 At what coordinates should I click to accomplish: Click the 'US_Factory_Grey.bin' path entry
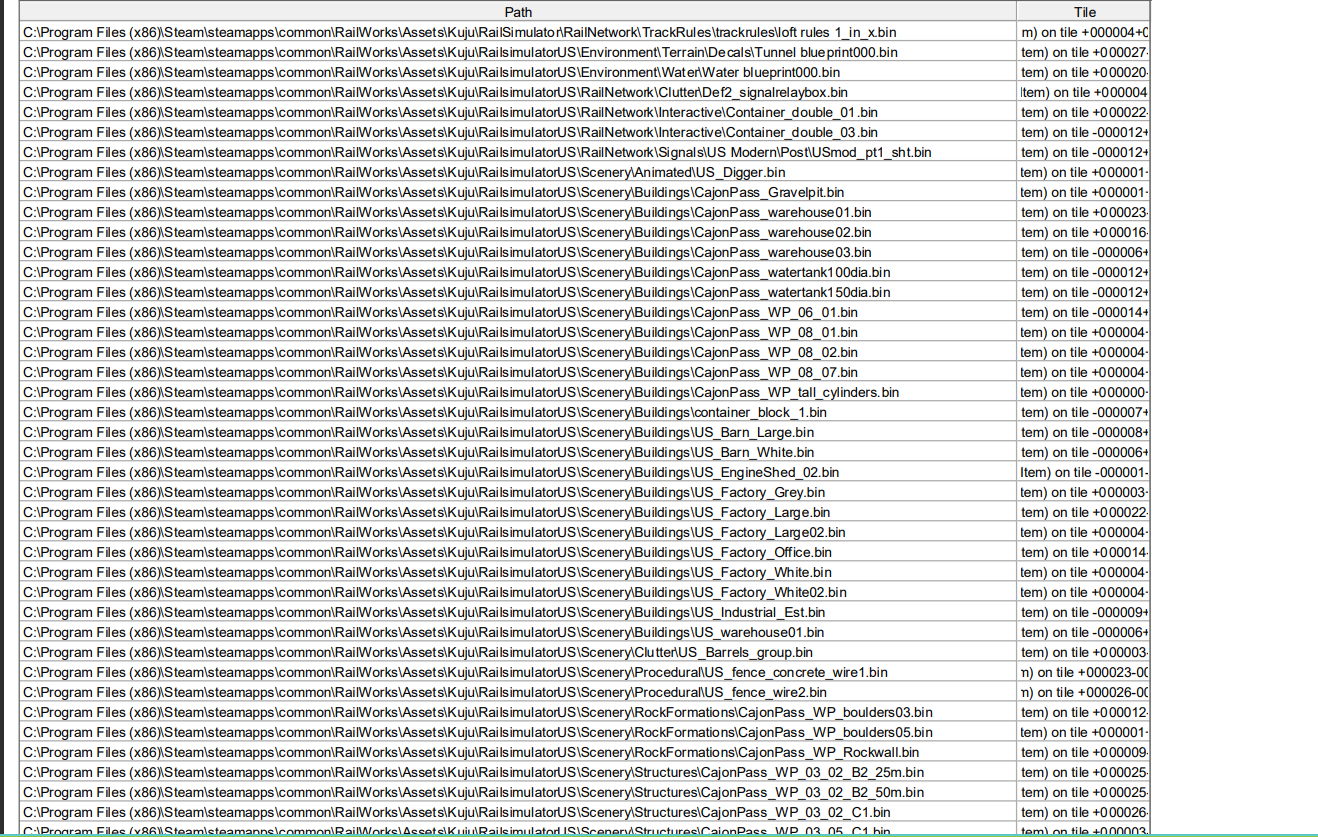click(x=518, y=492)
